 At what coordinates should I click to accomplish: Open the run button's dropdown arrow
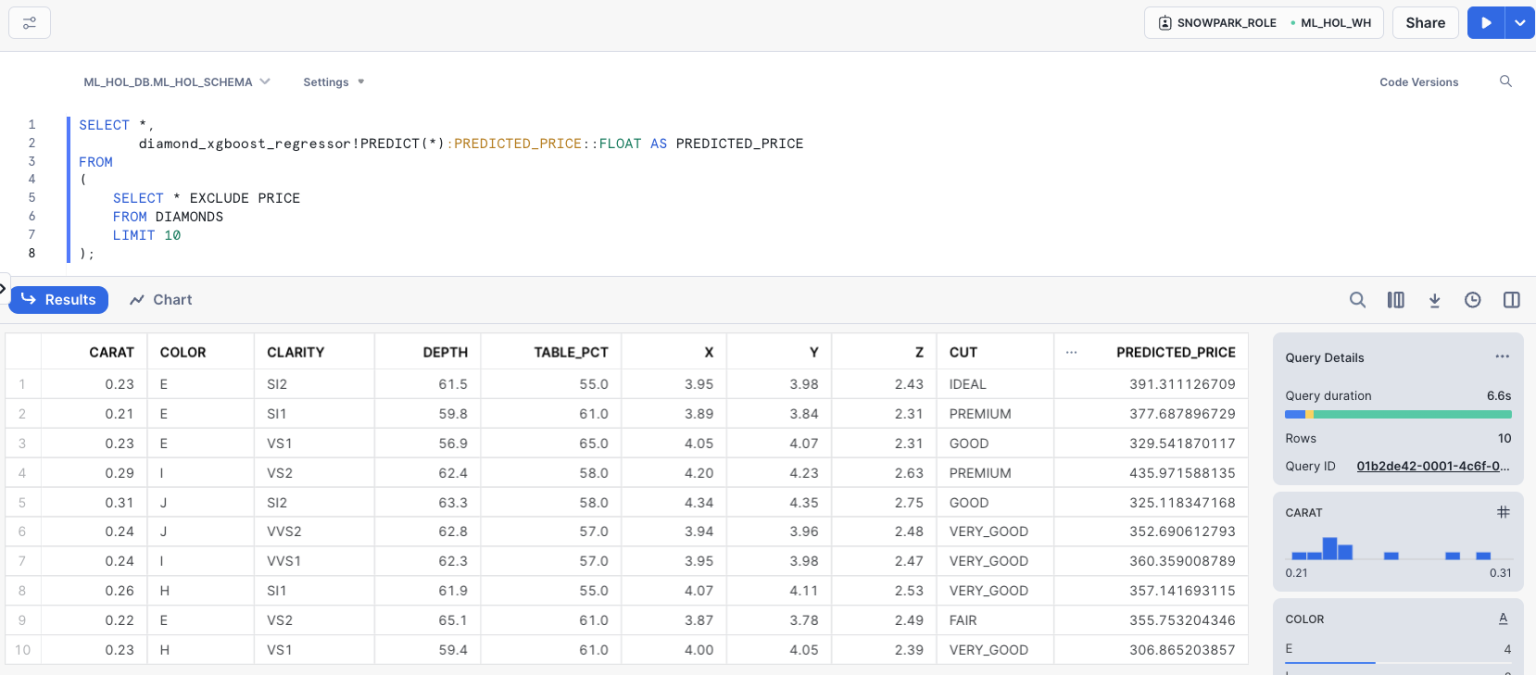point(1519,22)
